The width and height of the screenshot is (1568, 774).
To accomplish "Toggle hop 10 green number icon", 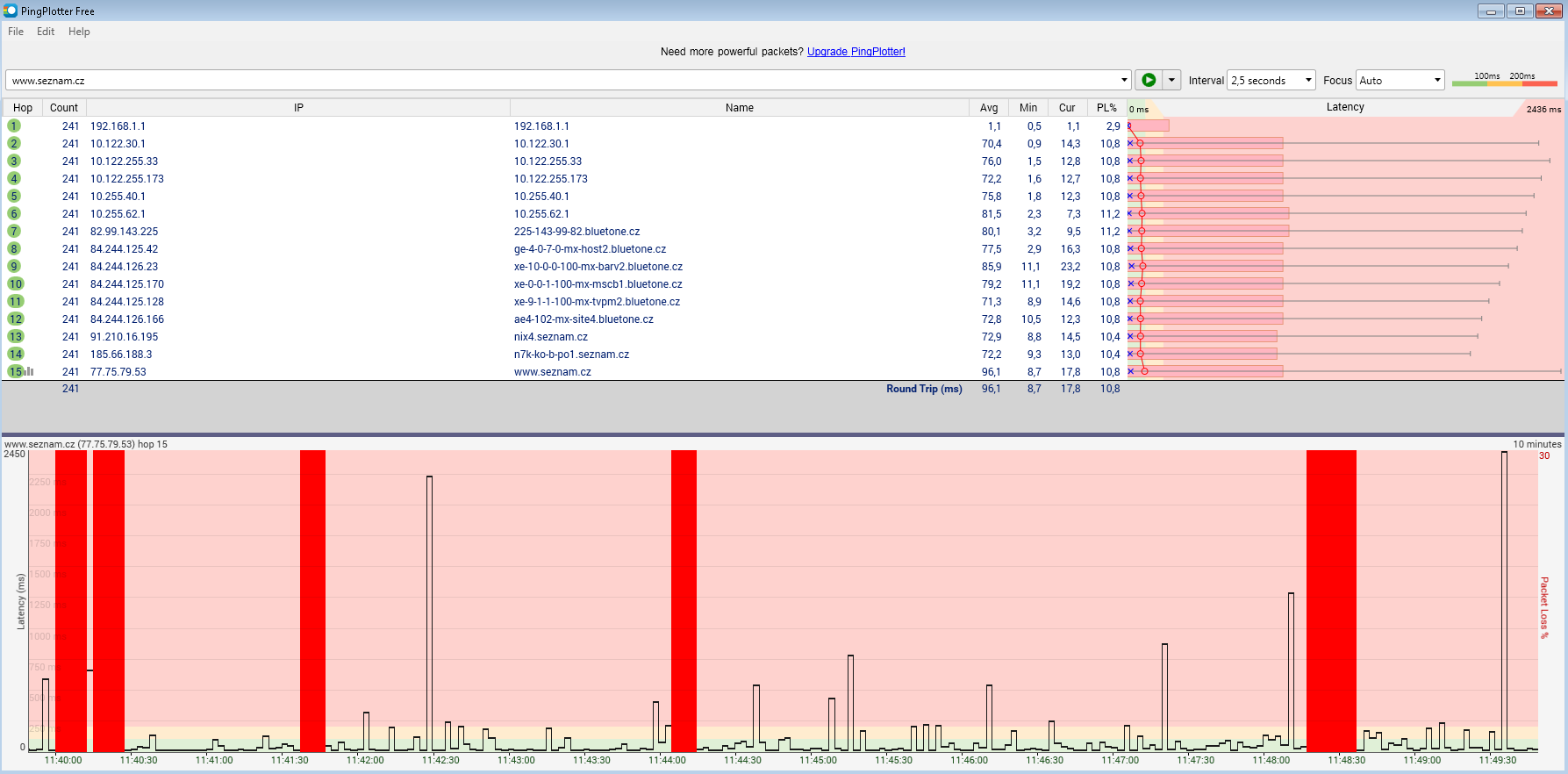I will tap(16, 283).
